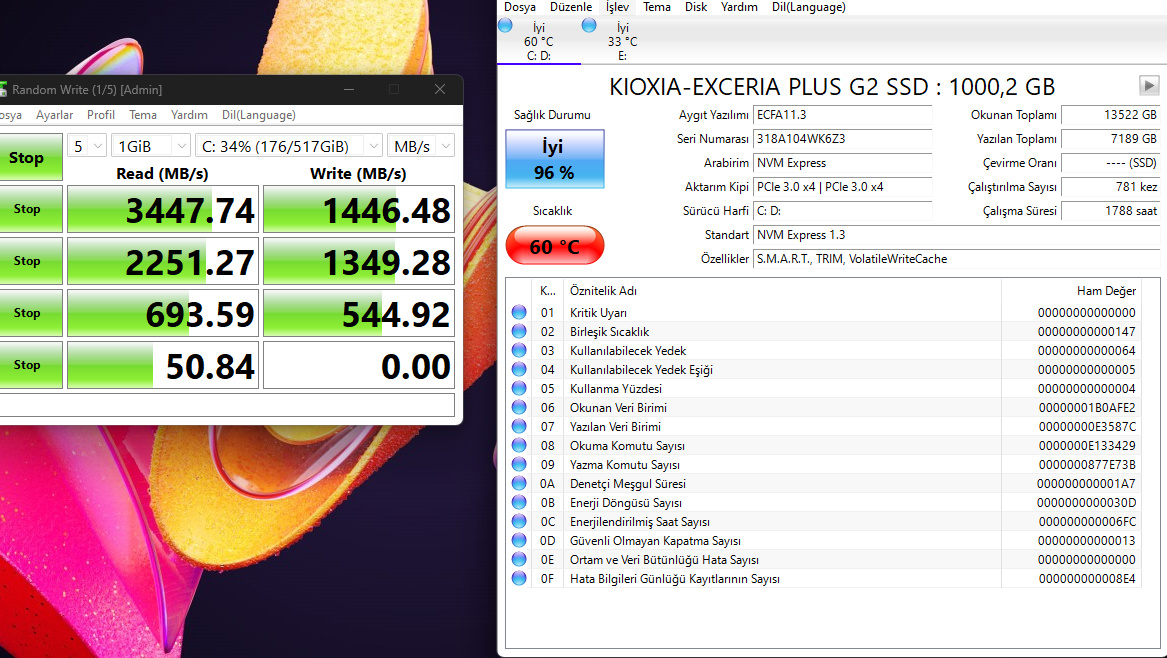This screenshot has height=658, width=1167.
Task: Open the MB/s unit dropdown
Action: pyautogui.click(x=421, y=147)
